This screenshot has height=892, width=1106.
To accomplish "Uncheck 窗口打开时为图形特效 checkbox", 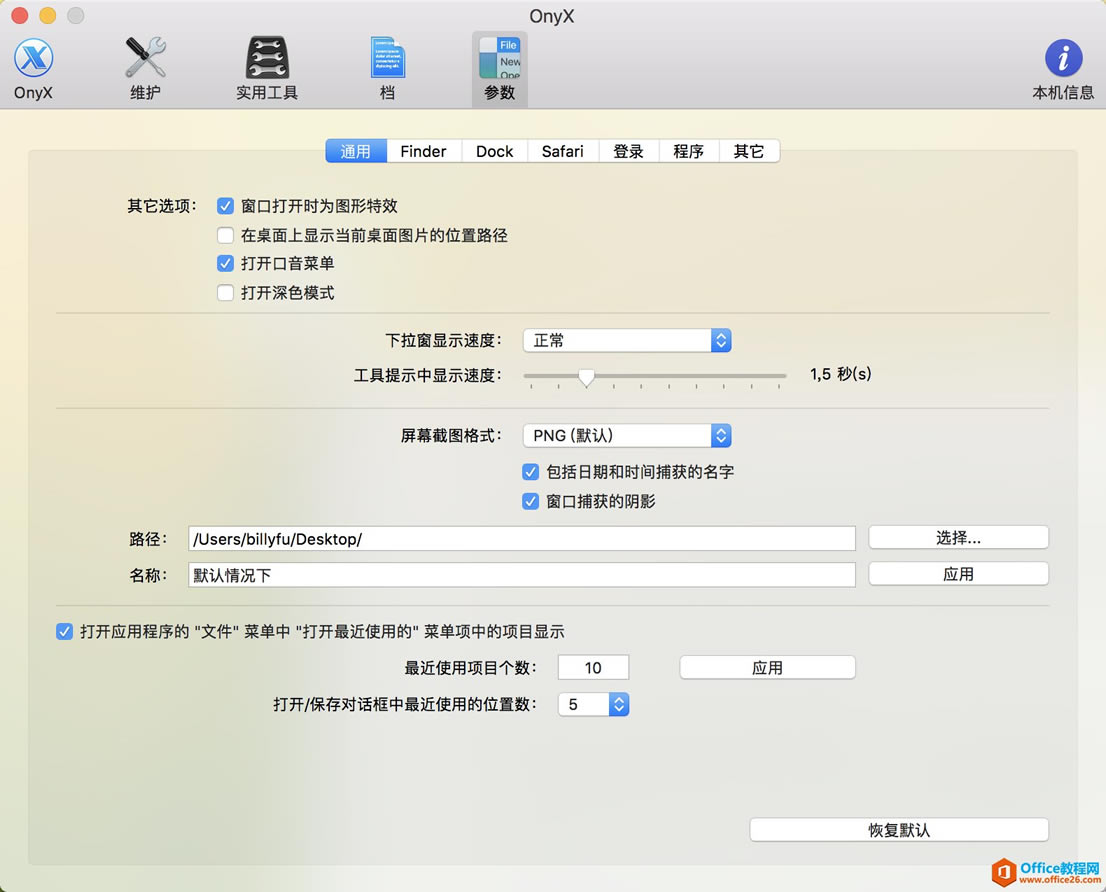I will click(225, 206).
